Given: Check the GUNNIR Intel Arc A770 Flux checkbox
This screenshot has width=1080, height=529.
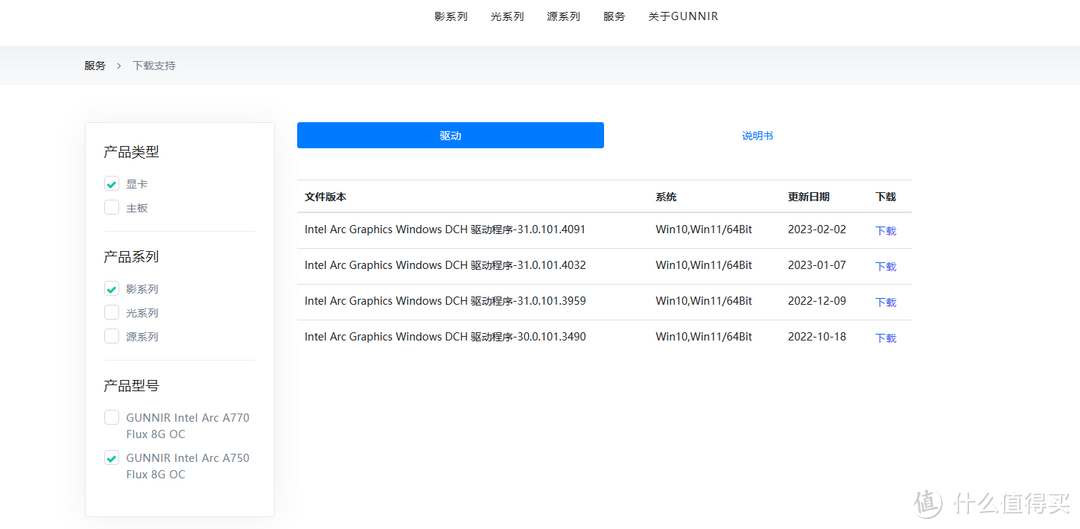Looking at the screenshot, I should 112,417.
